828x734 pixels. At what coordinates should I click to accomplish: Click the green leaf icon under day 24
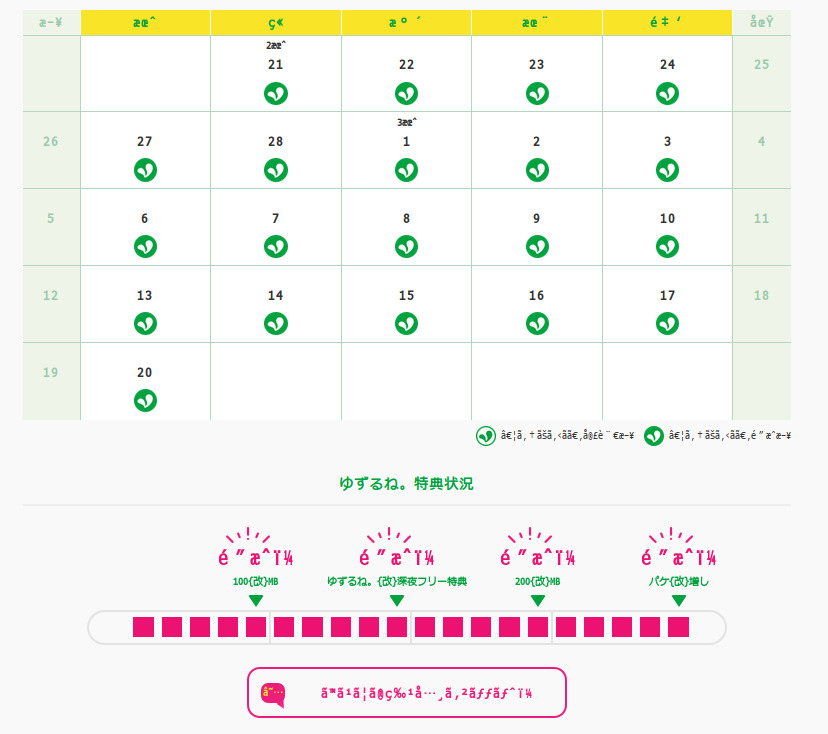[x=668, y=93]
